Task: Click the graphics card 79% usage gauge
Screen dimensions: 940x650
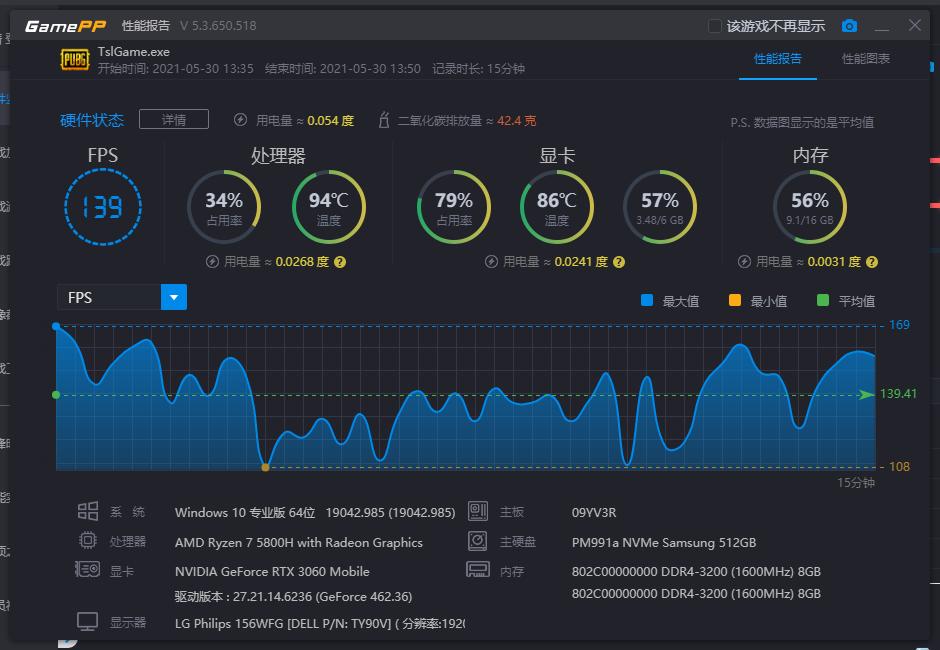Action: (x=454, y=207)
